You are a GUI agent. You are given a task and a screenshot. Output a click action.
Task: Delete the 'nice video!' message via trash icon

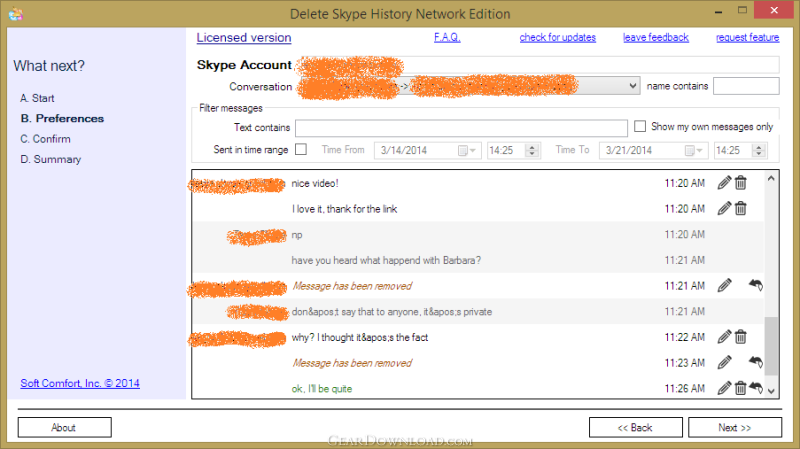741,183
